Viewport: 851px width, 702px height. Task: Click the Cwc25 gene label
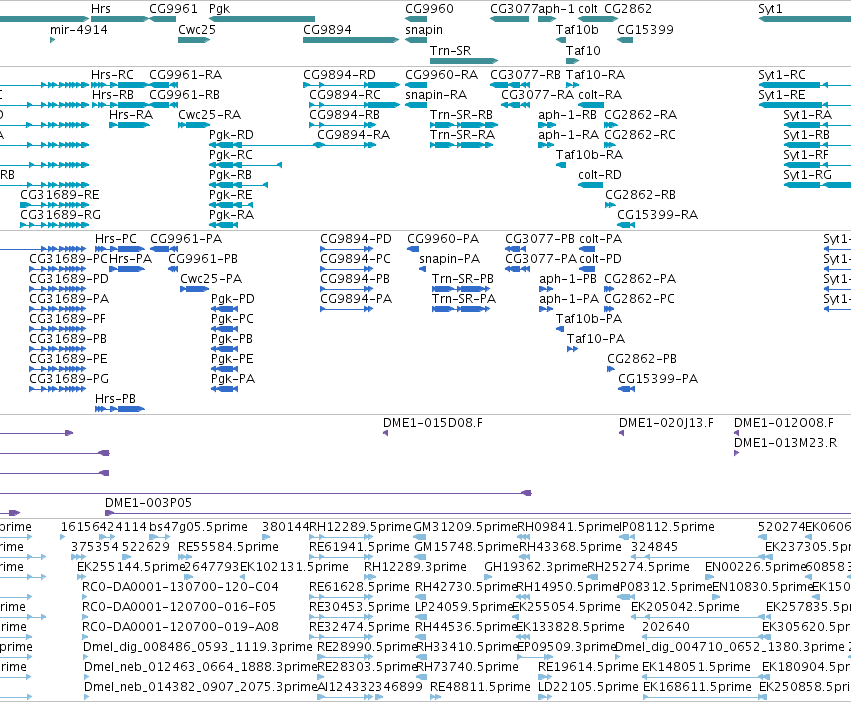pyautogui.click(x=196, y=29)
